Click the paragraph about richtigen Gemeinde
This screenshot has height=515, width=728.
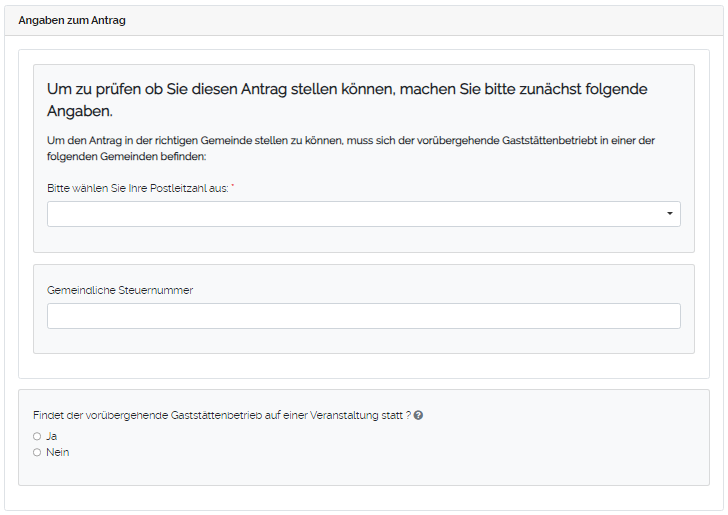click(350, 148)
